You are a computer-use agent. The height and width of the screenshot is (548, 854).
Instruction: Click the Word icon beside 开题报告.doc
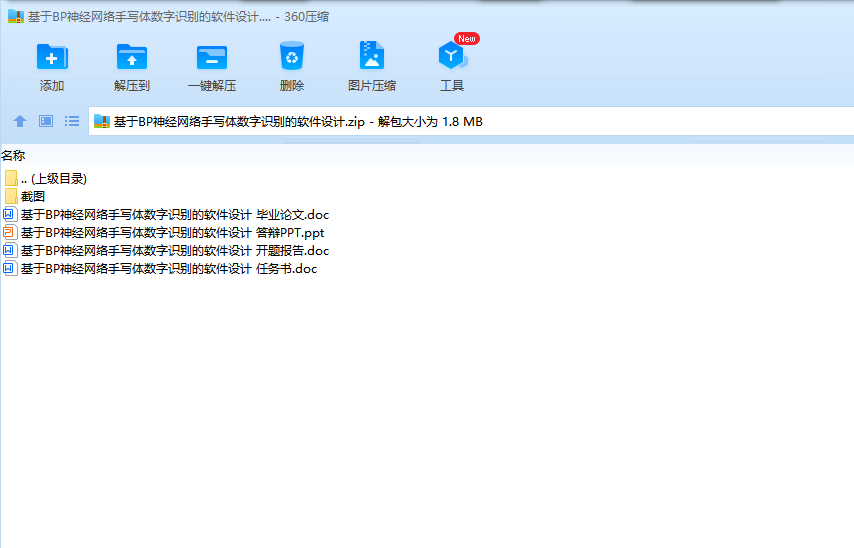10,251
